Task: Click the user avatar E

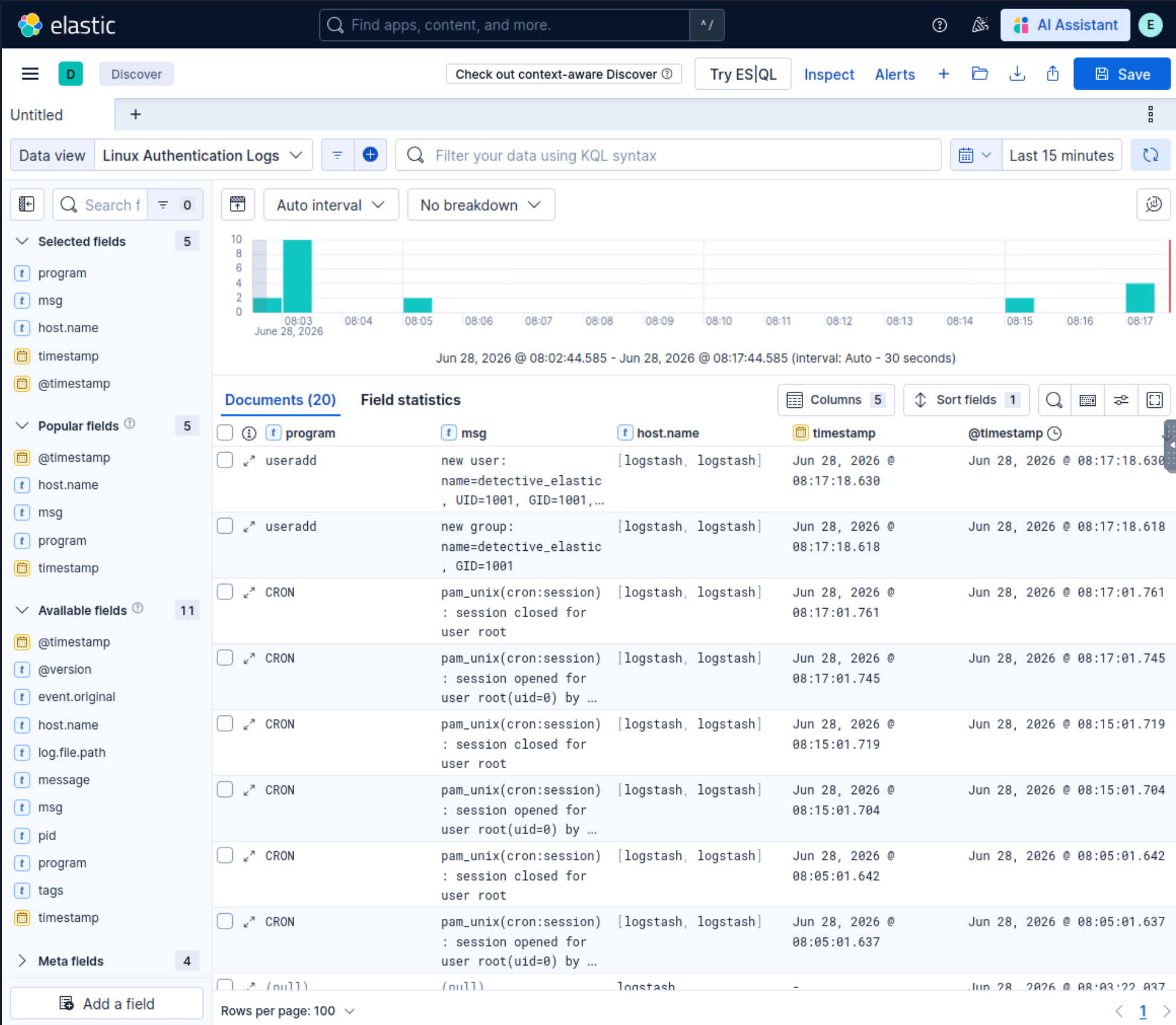Action: click(x=1150, y=25)
